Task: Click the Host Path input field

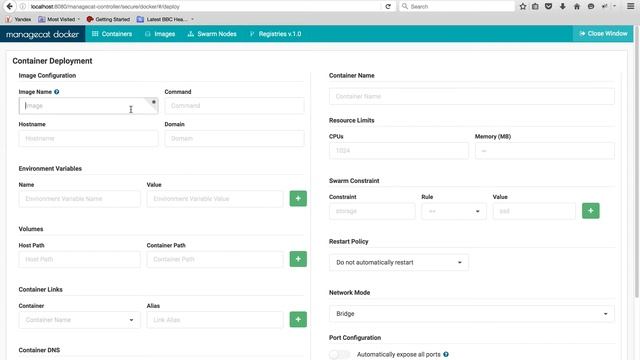Action: 80,259
